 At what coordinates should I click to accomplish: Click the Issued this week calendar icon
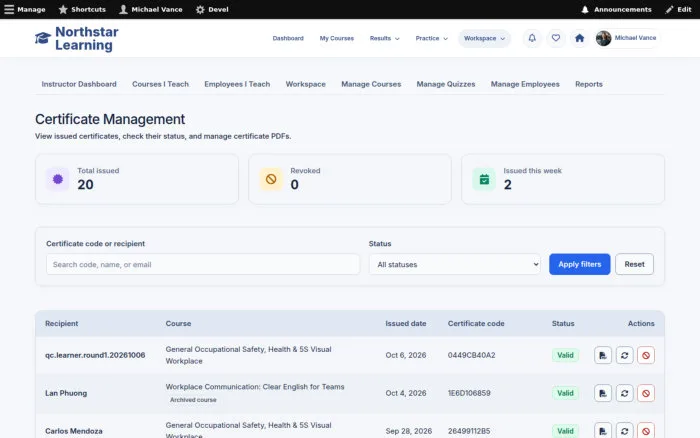coord(484,179)
